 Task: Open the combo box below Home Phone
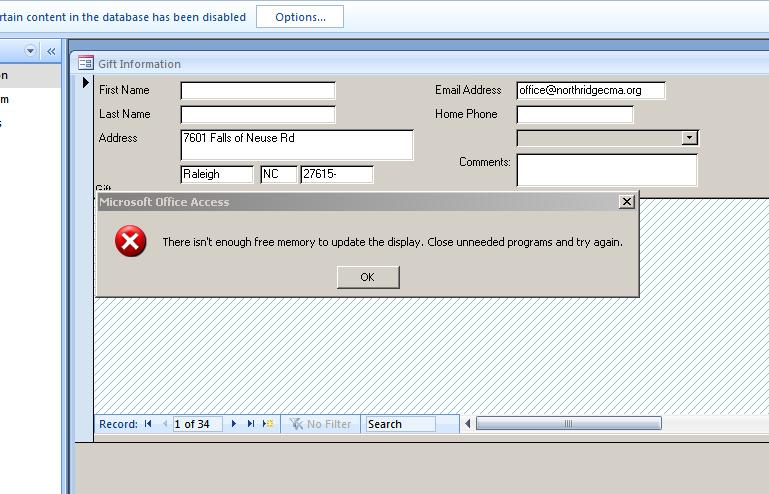[689, 138]
